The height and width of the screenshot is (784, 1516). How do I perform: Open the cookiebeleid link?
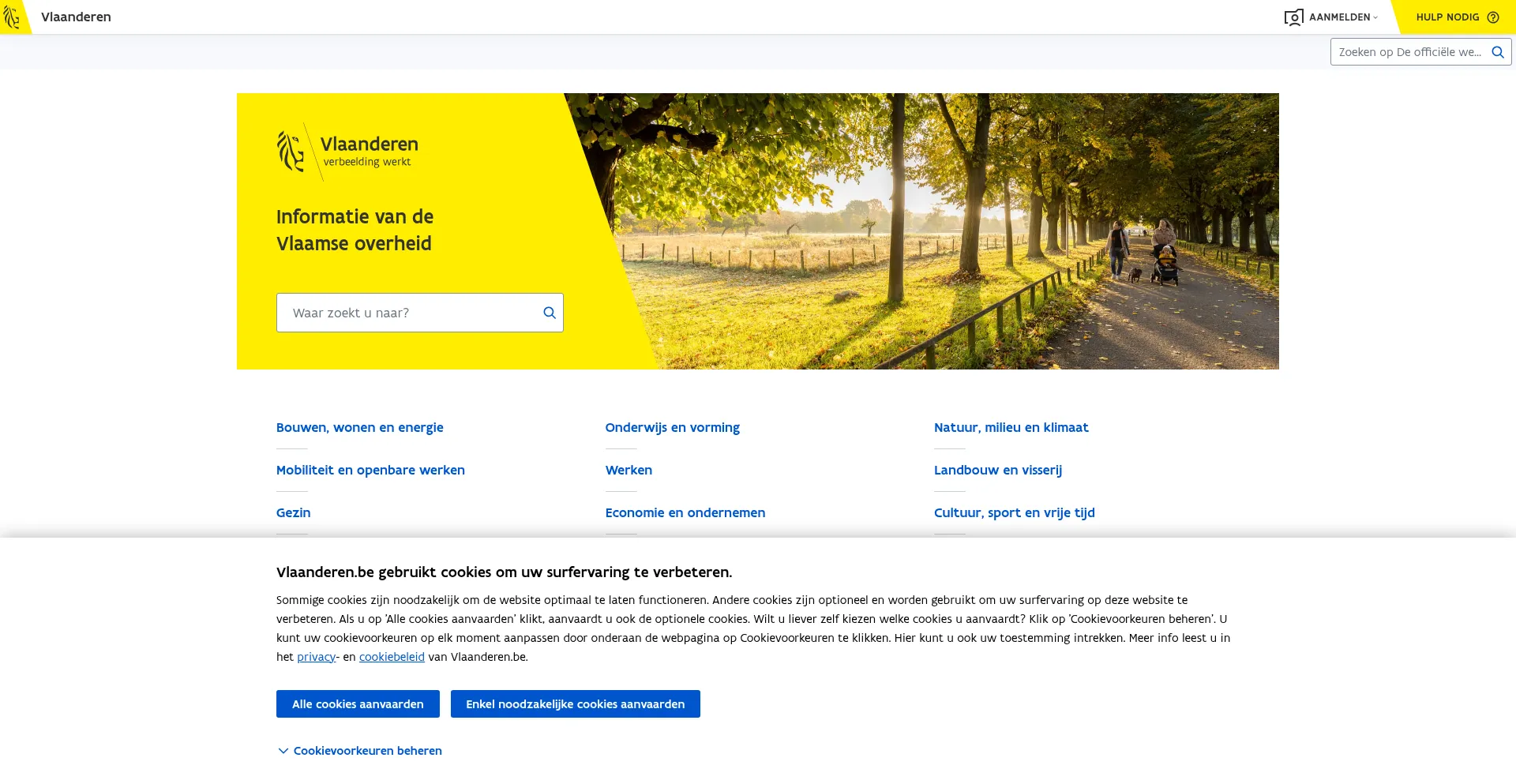click(392, 657)
